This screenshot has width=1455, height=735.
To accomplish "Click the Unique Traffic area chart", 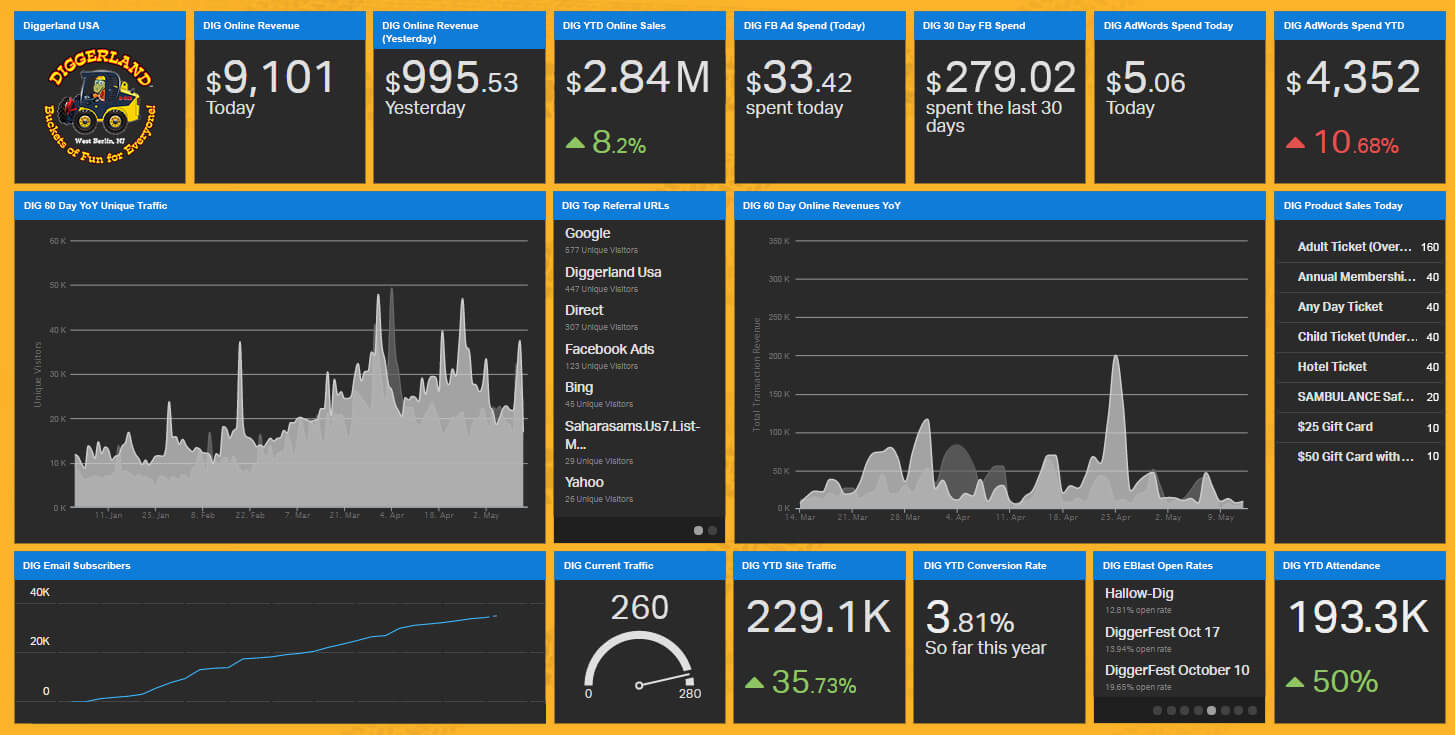I will (x=298, y=400).
